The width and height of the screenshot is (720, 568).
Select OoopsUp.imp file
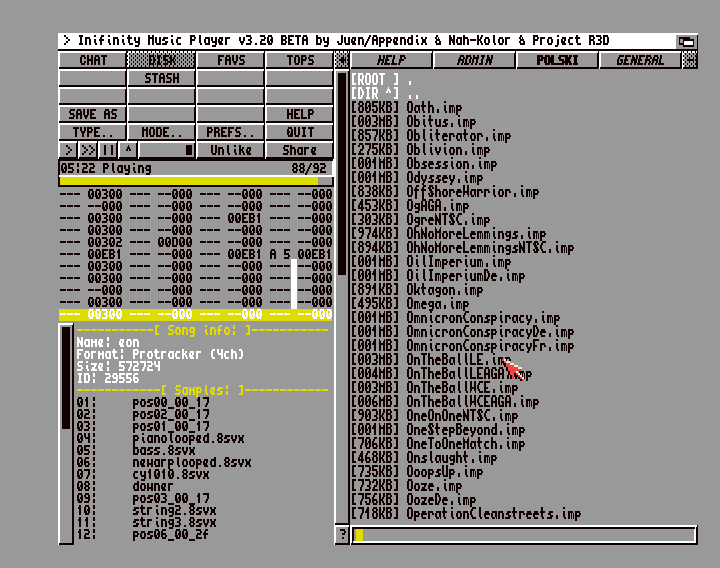(x=417, y=472)
